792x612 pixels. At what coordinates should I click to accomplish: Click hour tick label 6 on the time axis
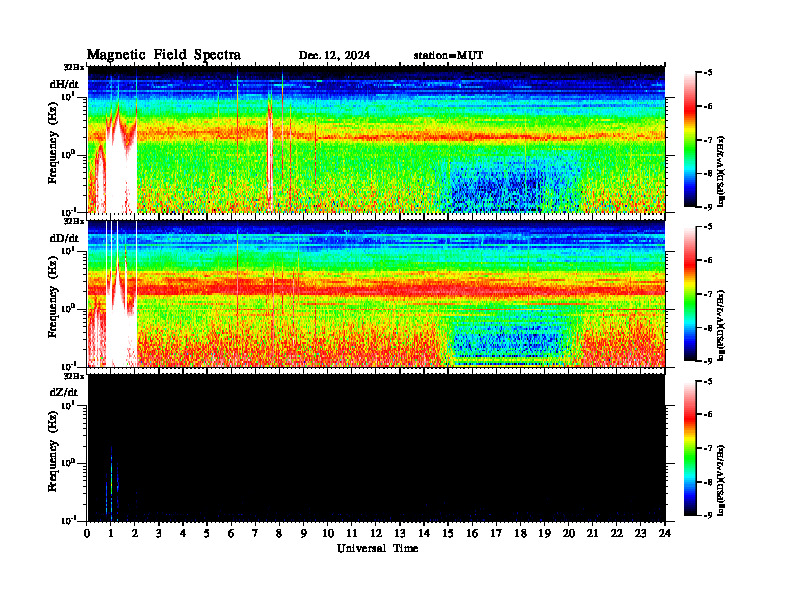click(x=231, y=533)
